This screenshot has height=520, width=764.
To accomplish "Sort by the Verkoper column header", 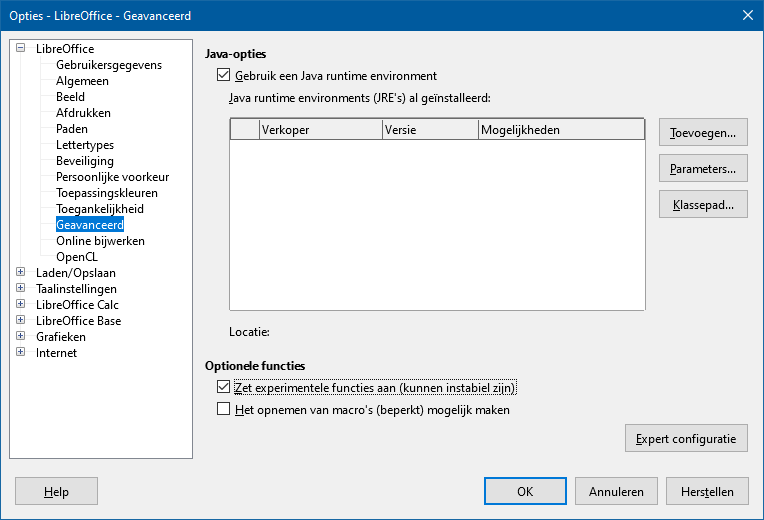I will [x=321, y=130].
